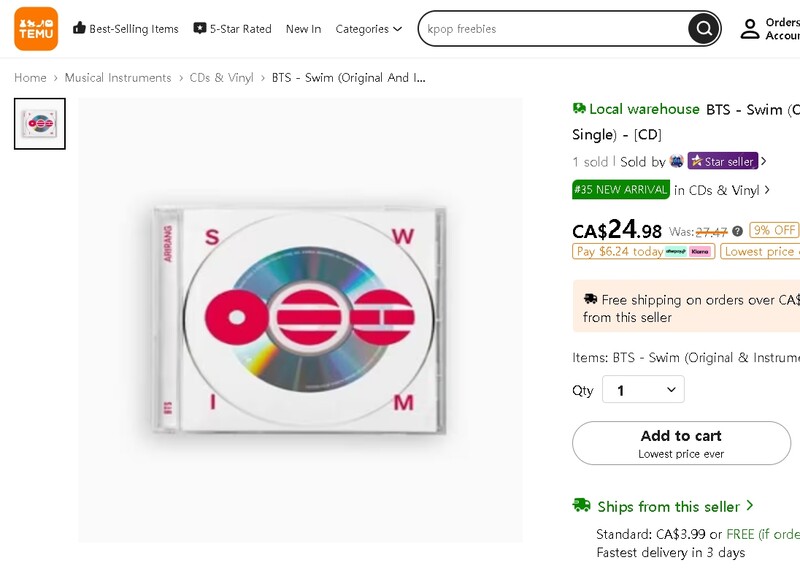Open the CDs & Vinyl breadcrumb link
800x568 pixels.
tap(221, 78)
